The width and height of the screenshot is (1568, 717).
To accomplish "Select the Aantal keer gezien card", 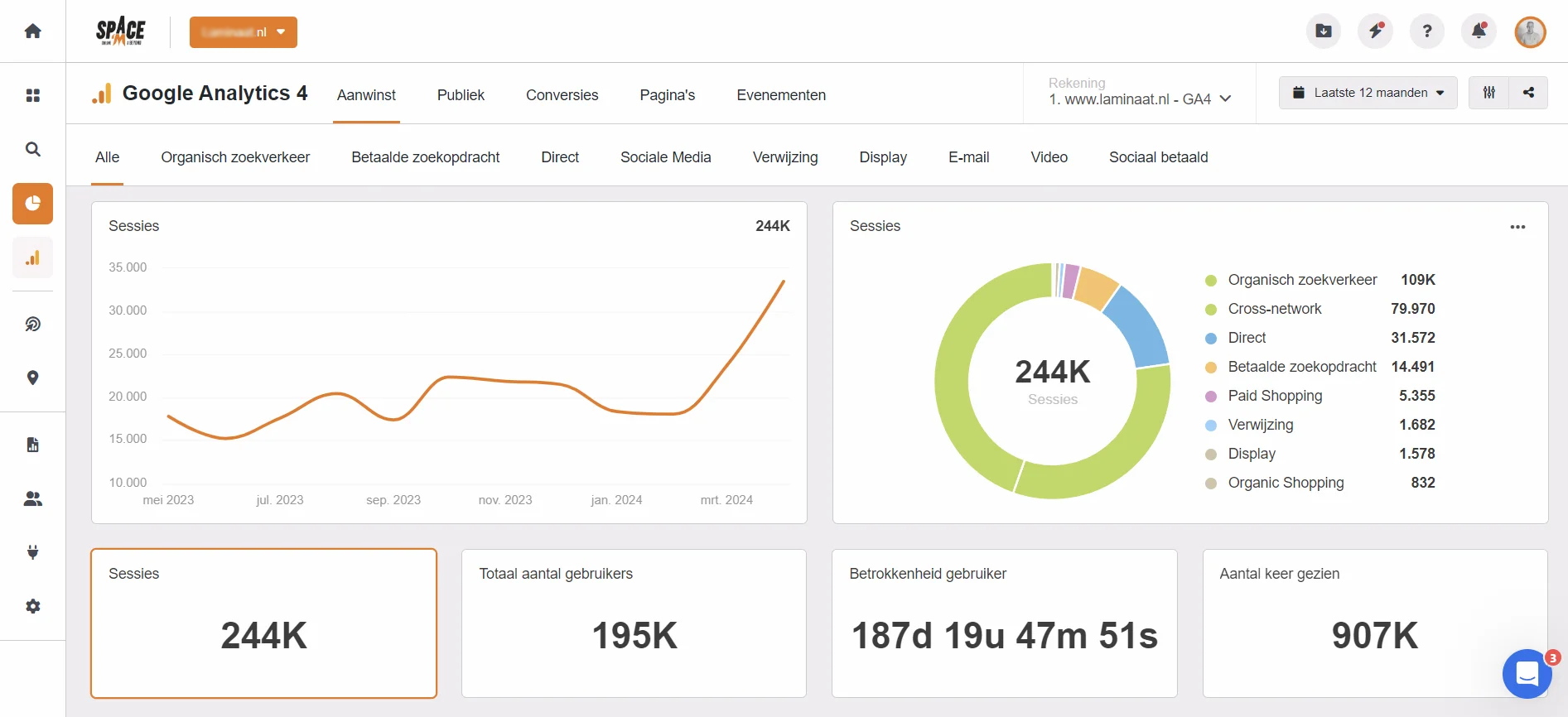I will point(1375,623).
